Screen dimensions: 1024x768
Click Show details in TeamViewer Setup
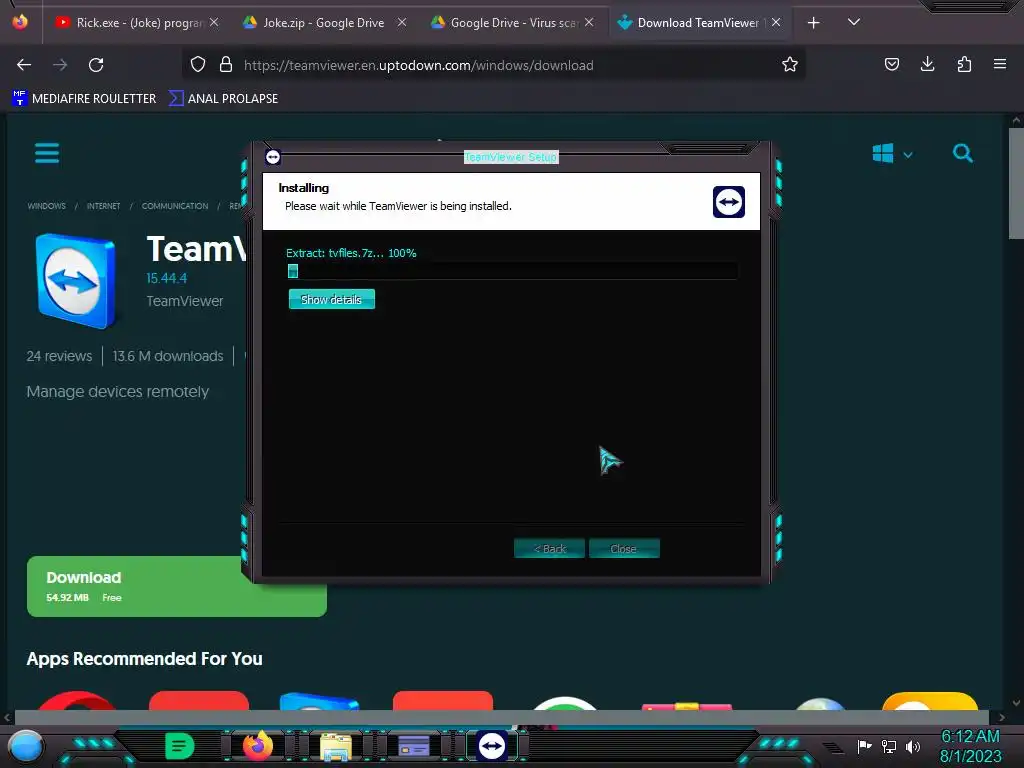click(332, 299)
